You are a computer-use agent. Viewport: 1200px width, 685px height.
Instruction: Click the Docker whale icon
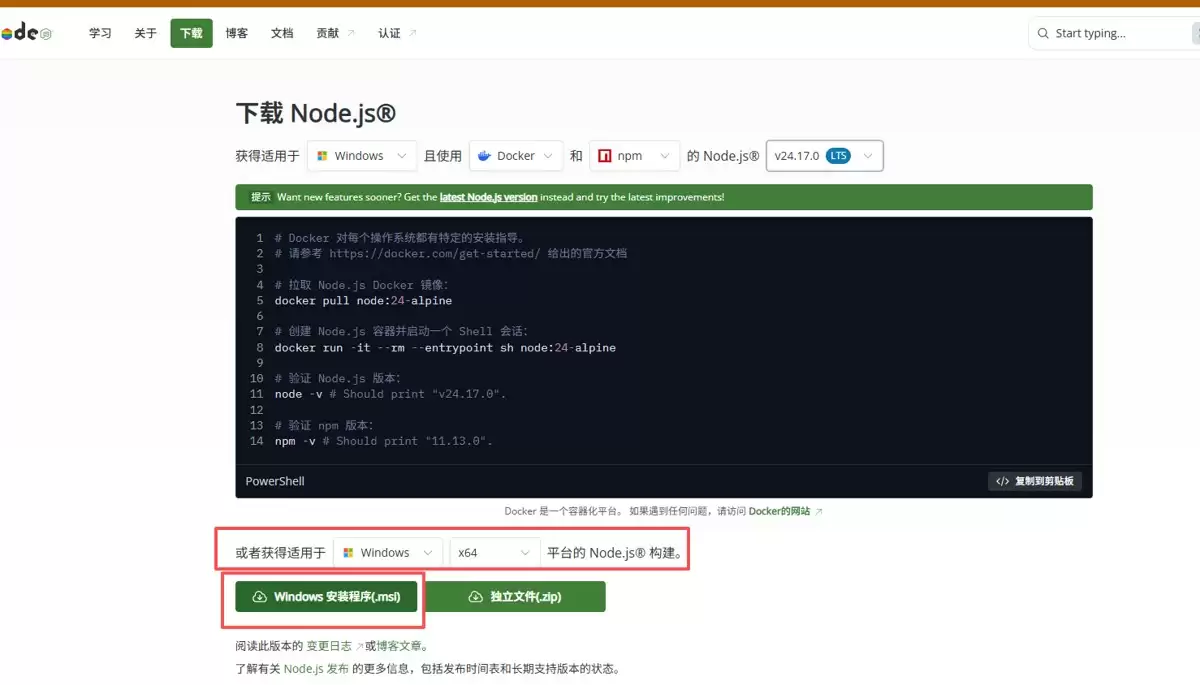click(x=484, y=156)
